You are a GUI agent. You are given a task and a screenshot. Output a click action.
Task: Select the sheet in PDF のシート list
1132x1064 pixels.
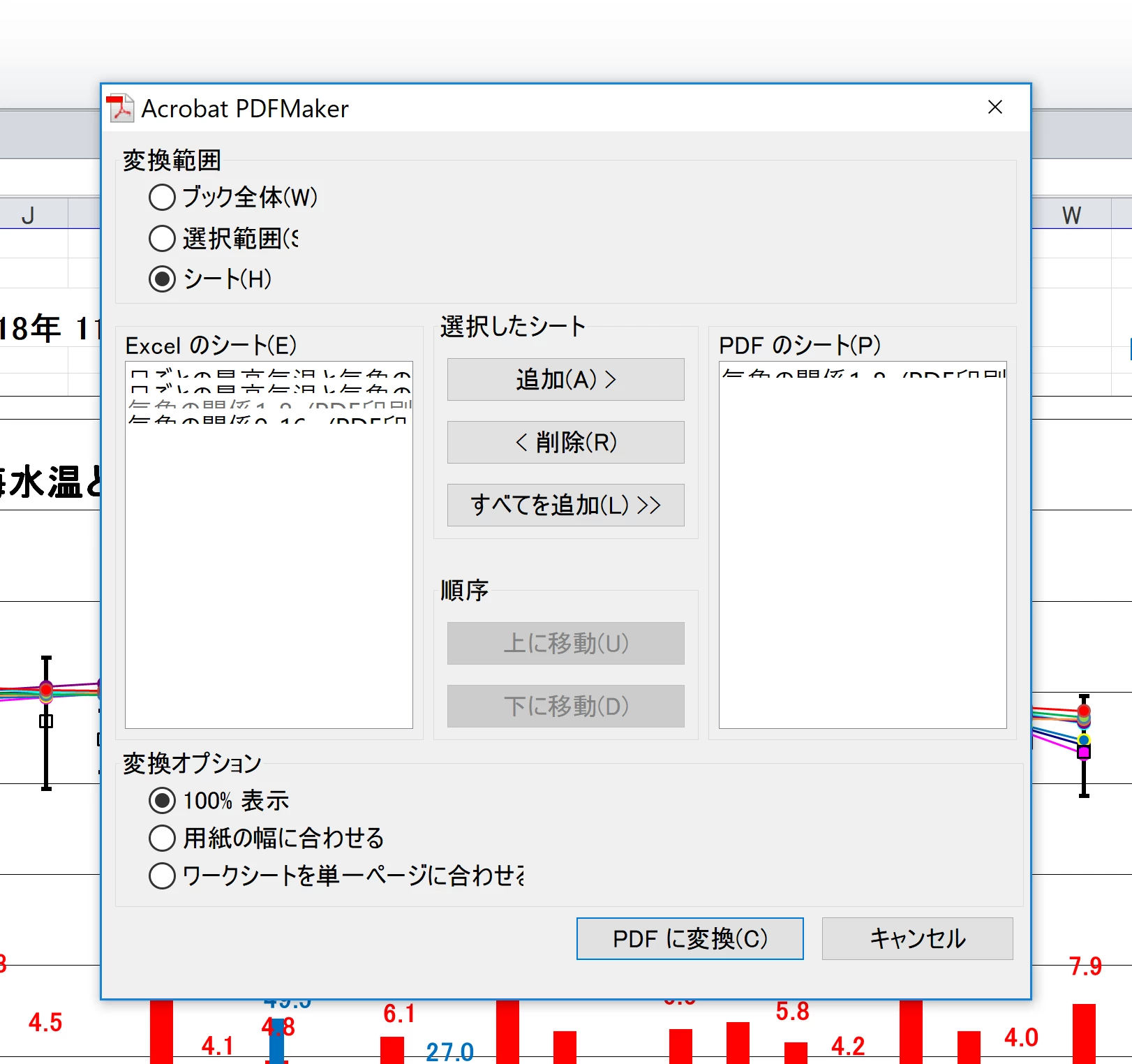tap(863, 372)
